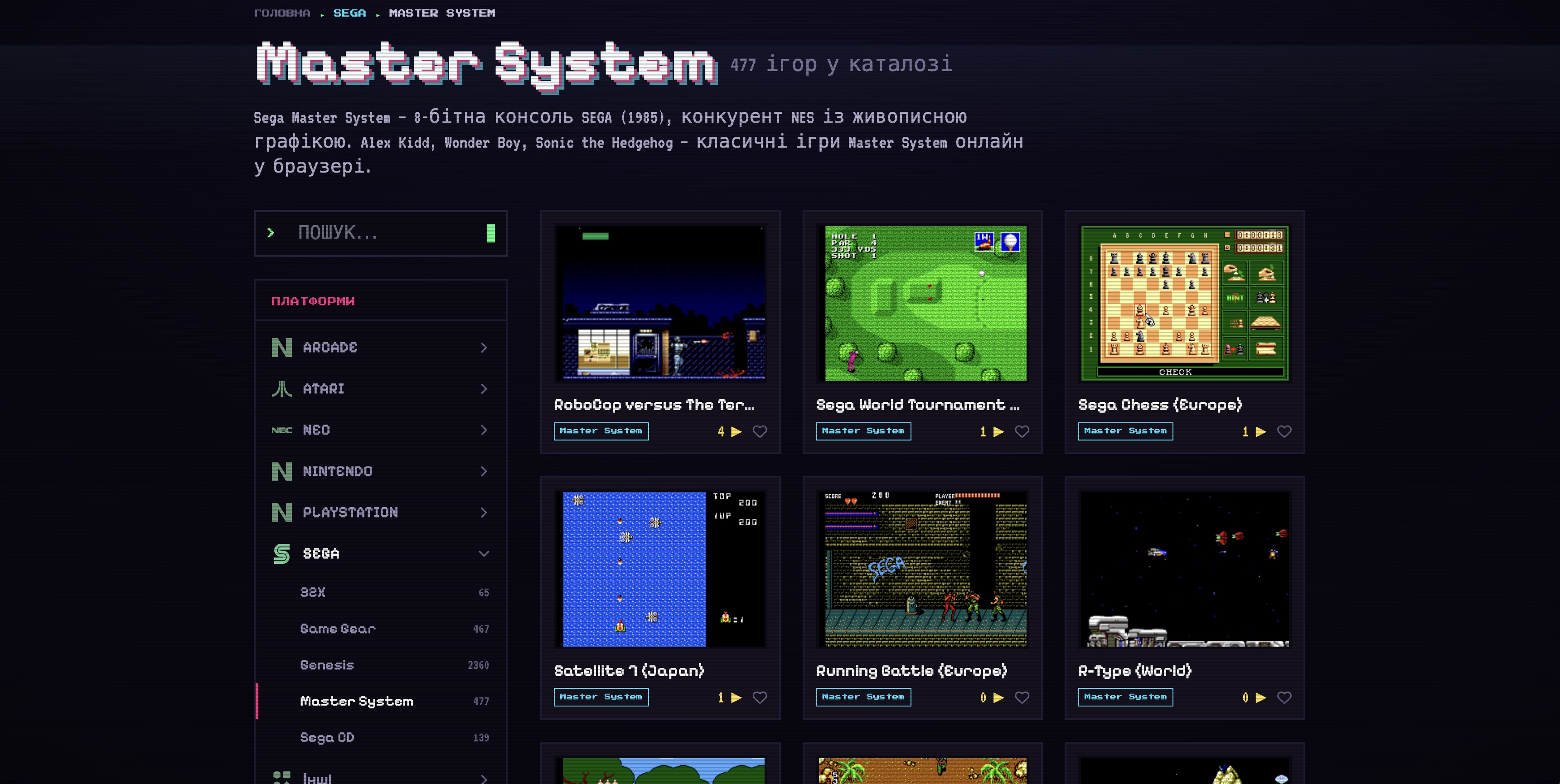Click the Atari logo icon
Viewport: 1560px width, 784px height.
[281, 389]
